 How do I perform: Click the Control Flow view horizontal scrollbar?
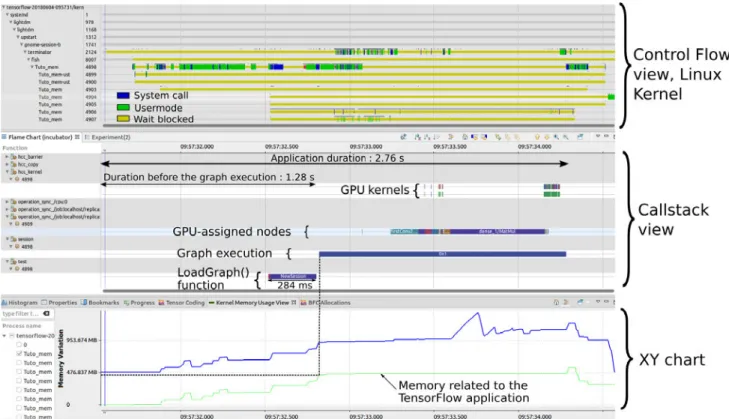click(358, 126)
